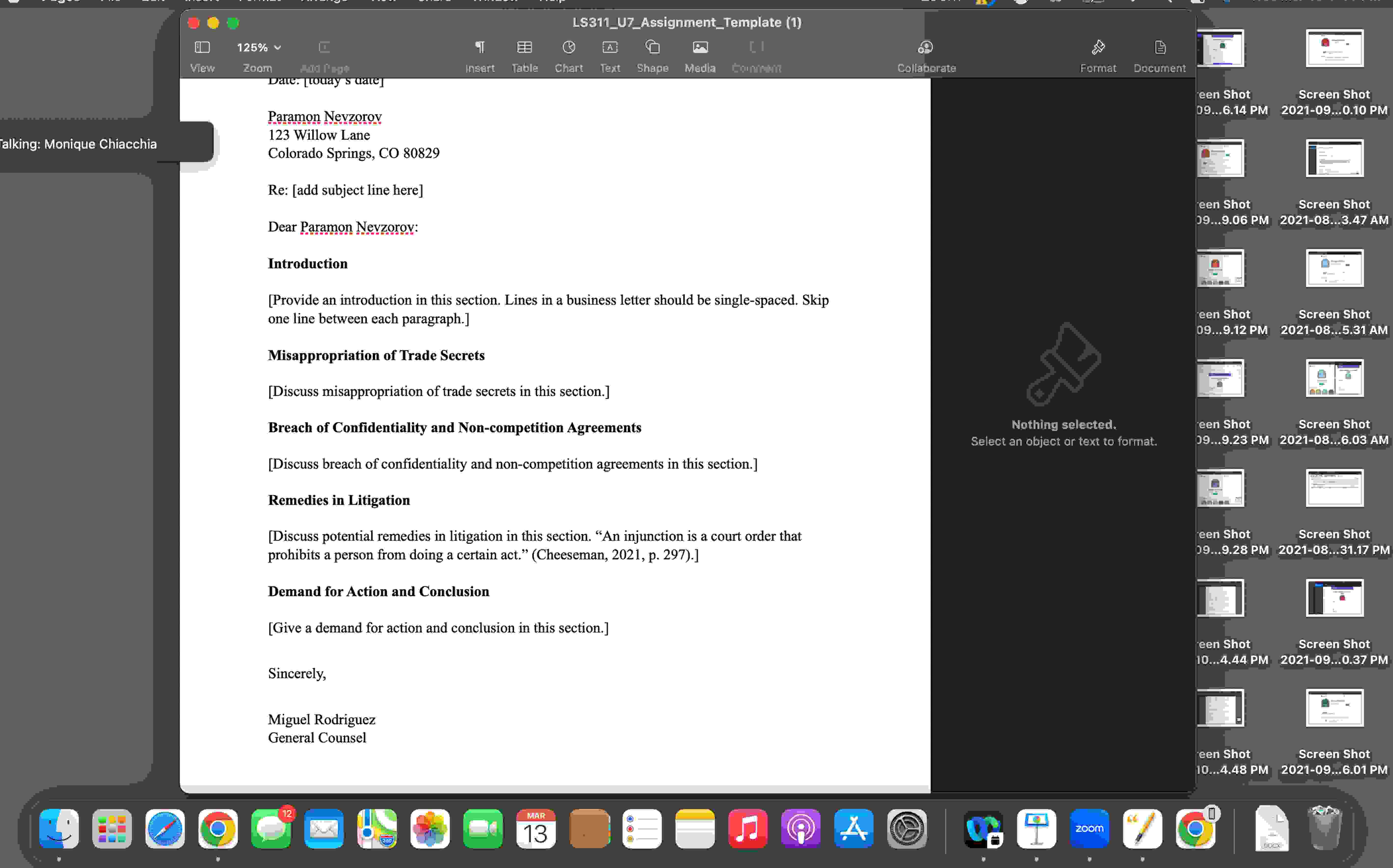Open the Podcasts app in the dock
This screenshot has height=868, width=1393.
pos(800,828)
